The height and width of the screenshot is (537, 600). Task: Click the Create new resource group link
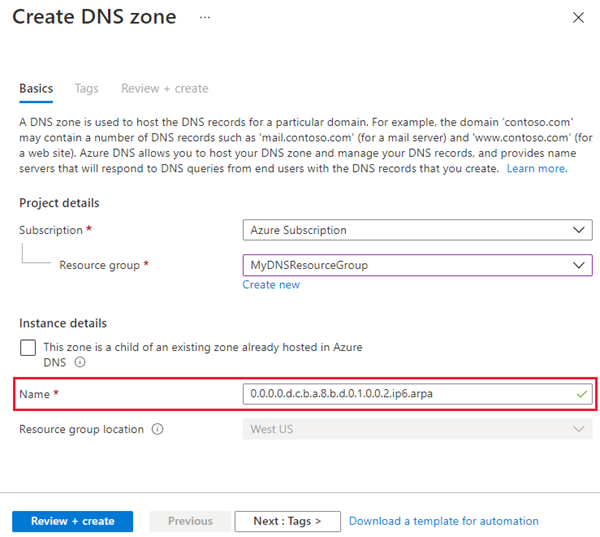pos(271,285)
